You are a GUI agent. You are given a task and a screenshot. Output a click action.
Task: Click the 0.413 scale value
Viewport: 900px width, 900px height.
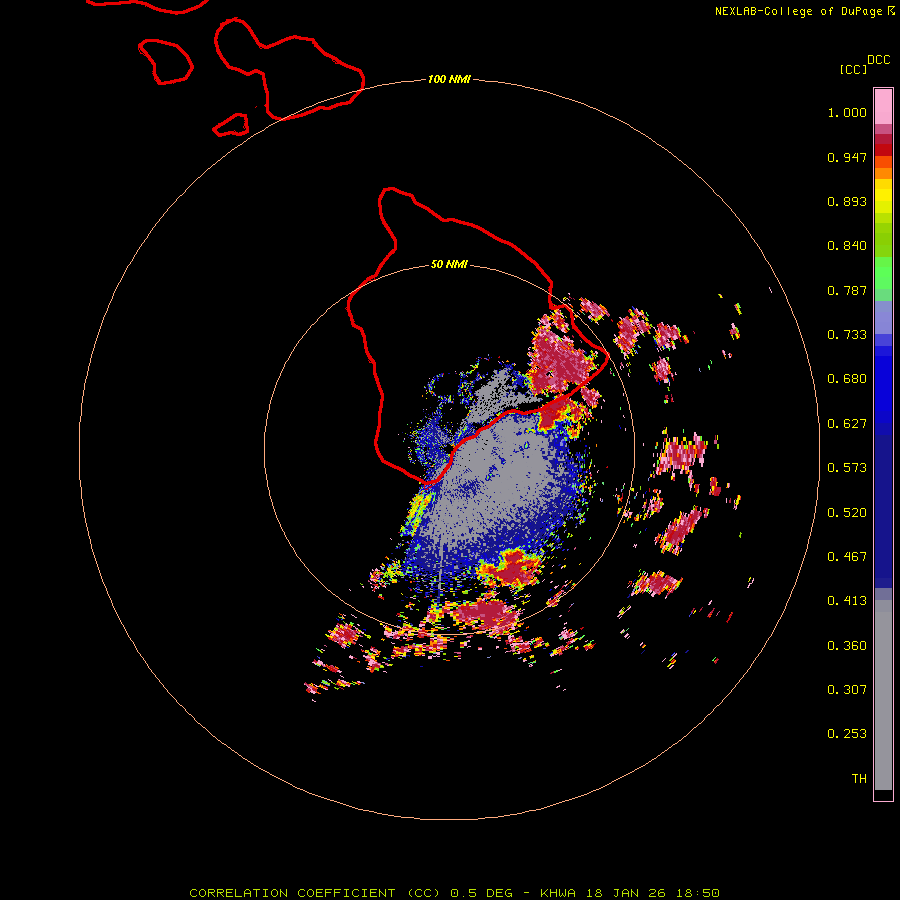[847, 601]
